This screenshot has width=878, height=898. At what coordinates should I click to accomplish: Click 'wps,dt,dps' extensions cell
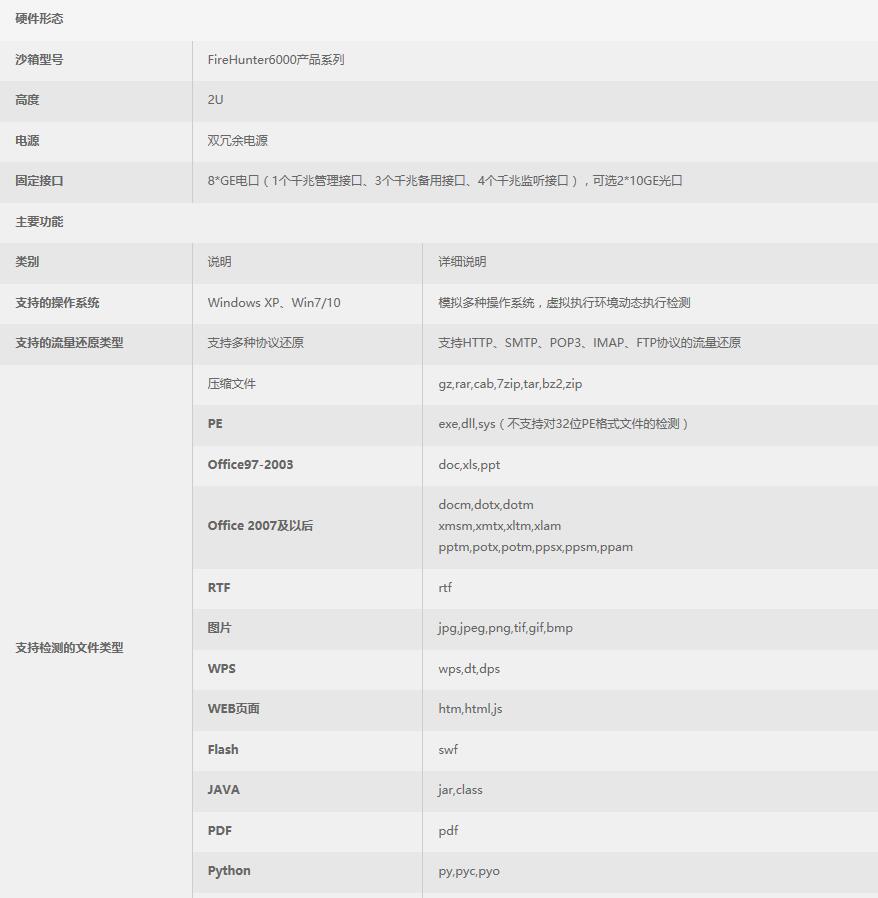(x=469, y=668)
